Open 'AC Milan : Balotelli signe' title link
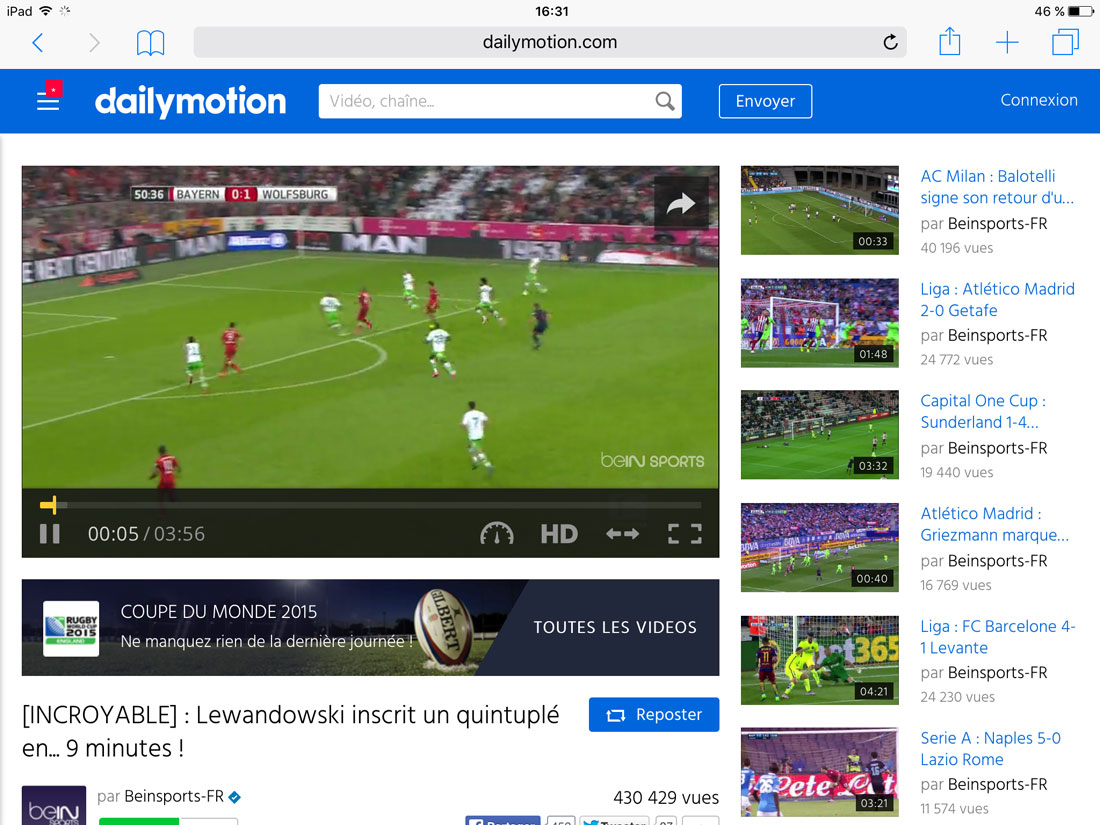The height and width of the screenshot is (825, 1100). [997, 187]
